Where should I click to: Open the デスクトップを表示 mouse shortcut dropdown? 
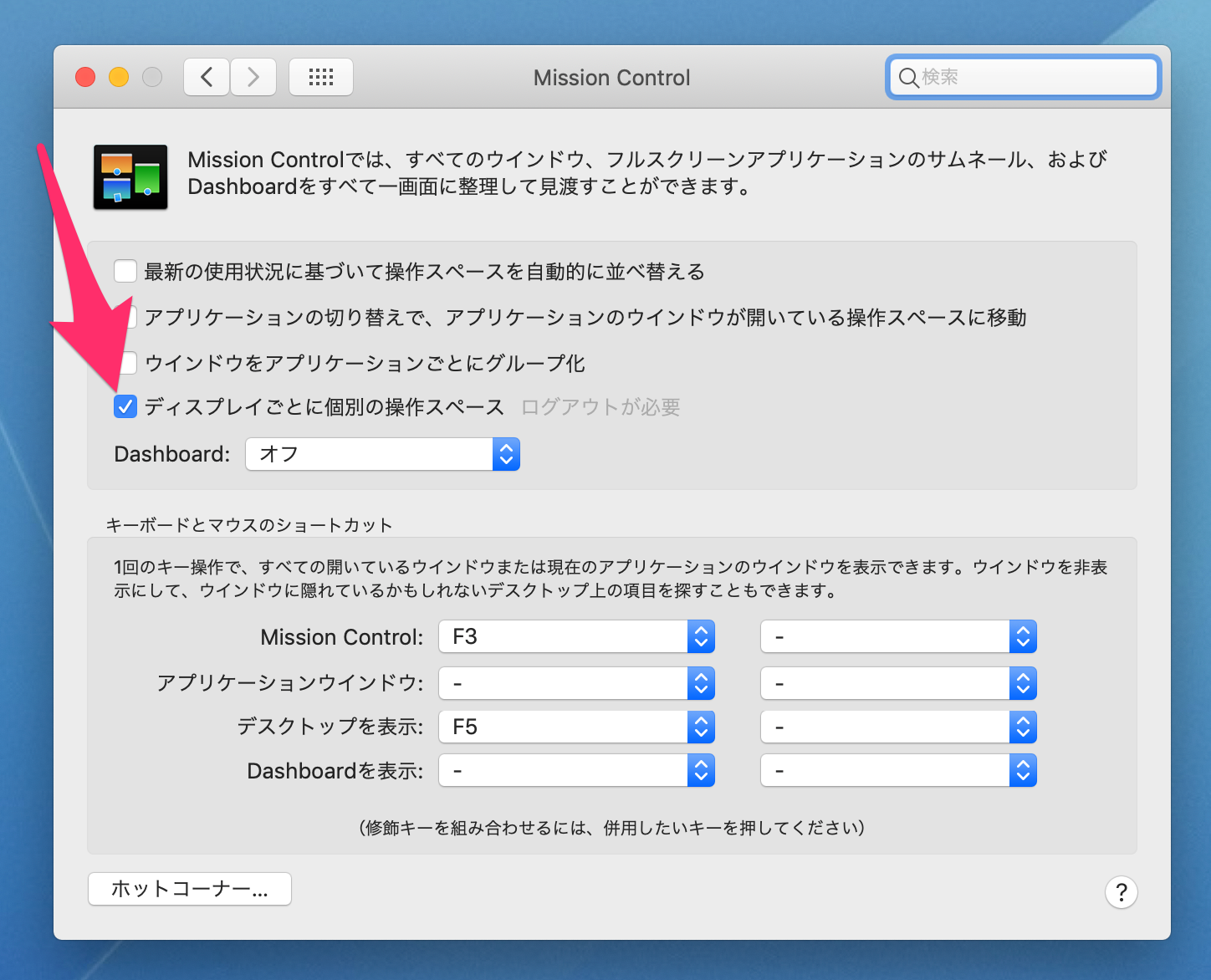click(x=898, y=727)
